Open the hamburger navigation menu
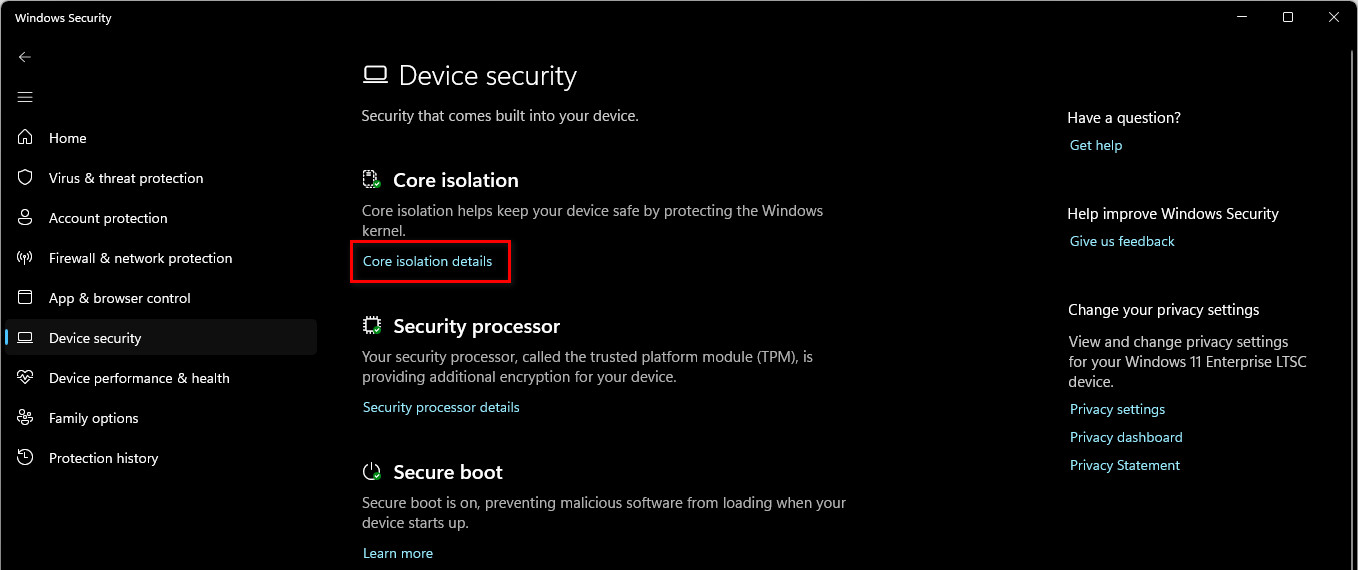Viewport: 1358px width, 570px height. click(25, 97)
